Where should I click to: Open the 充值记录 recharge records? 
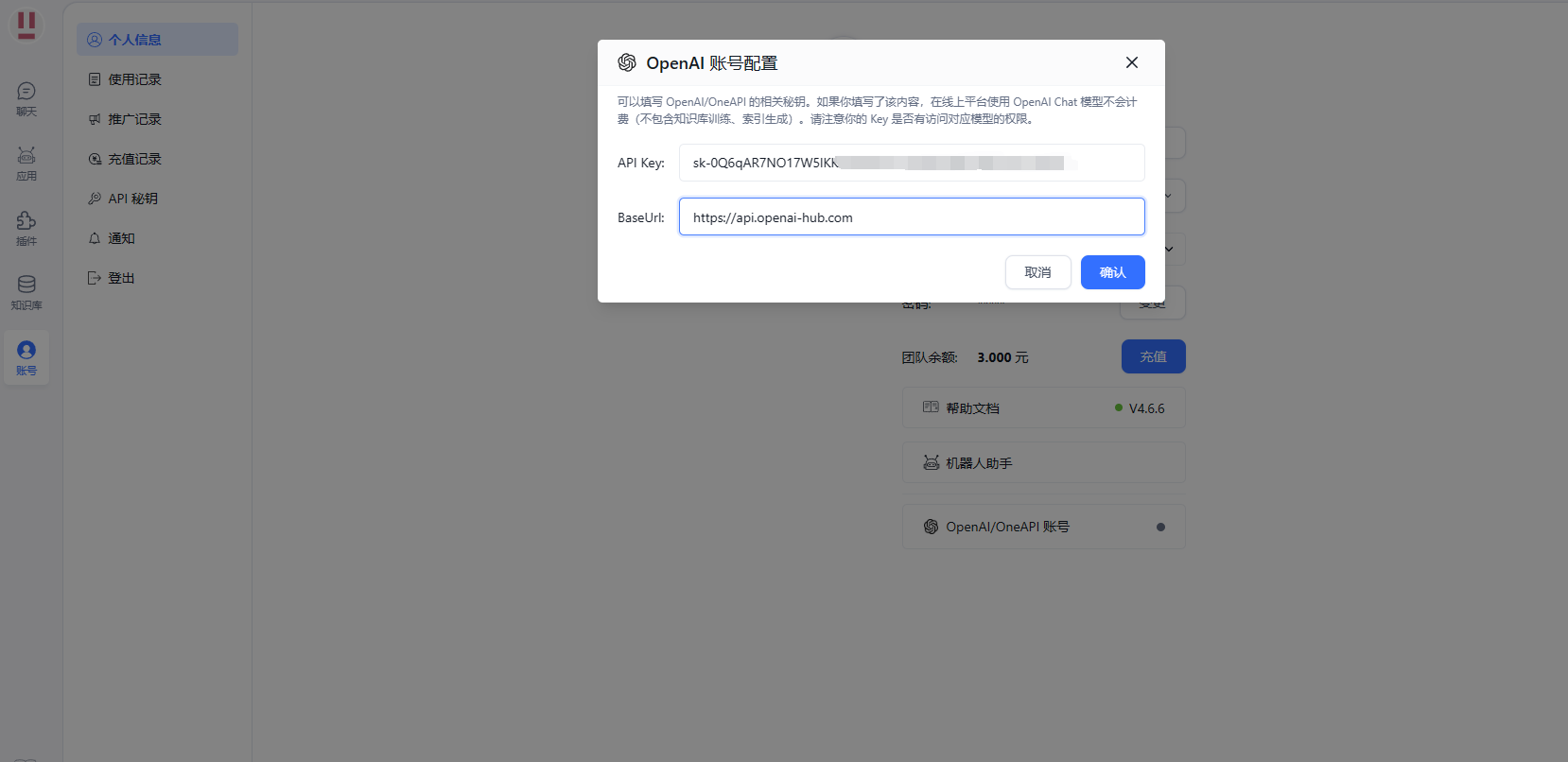coord(157,159)
